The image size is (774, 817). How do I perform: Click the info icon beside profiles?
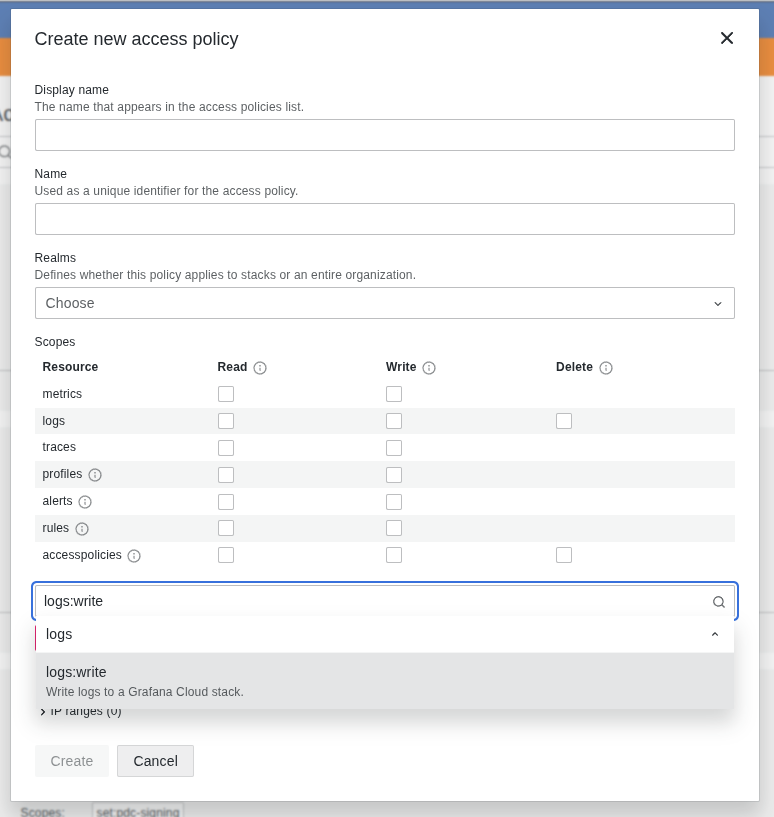(x=95, y=475)
